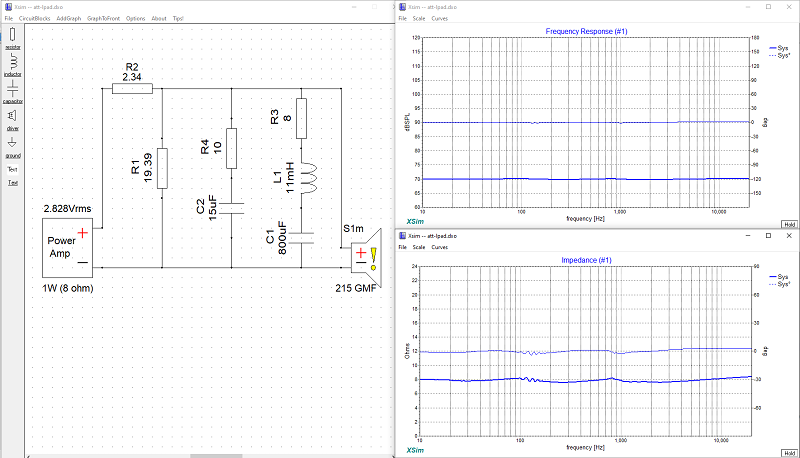Open the Scale menu in the Frequency Response window
The image size is (800, 458).
coord(419,18)
